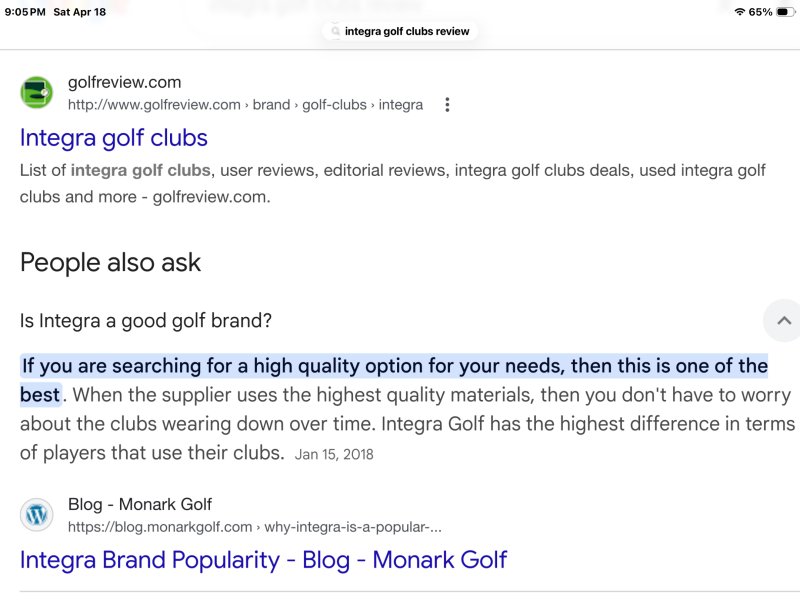Open the "Integra Brand Popularity - Blog - Monark Golf" link
The image size is (800, 600).
tap(263, 560)
